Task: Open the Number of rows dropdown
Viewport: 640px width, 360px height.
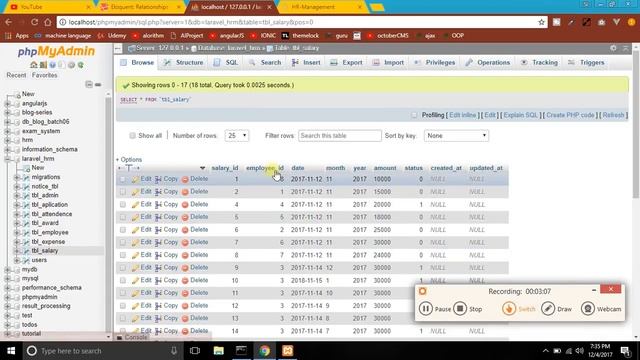Action: click(237, 136)
